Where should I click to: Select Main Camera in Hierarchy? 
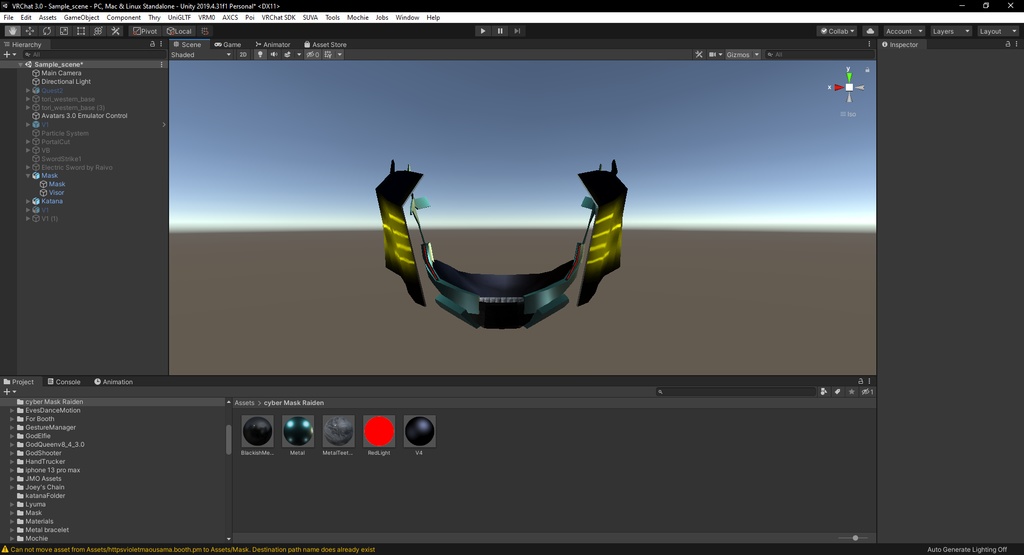(61, 73)
